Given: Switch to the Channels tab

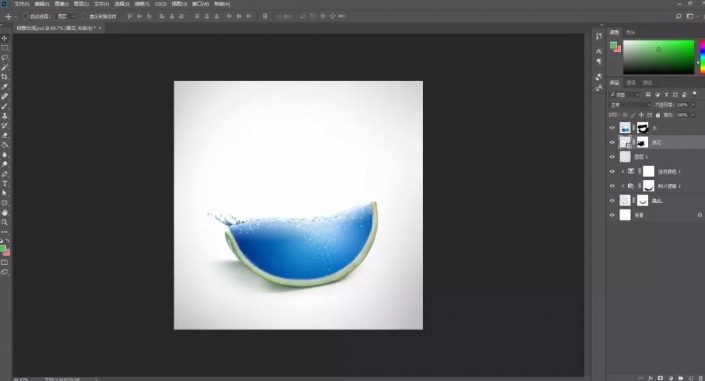Looking at the screenshot, I should pos(631,83).
